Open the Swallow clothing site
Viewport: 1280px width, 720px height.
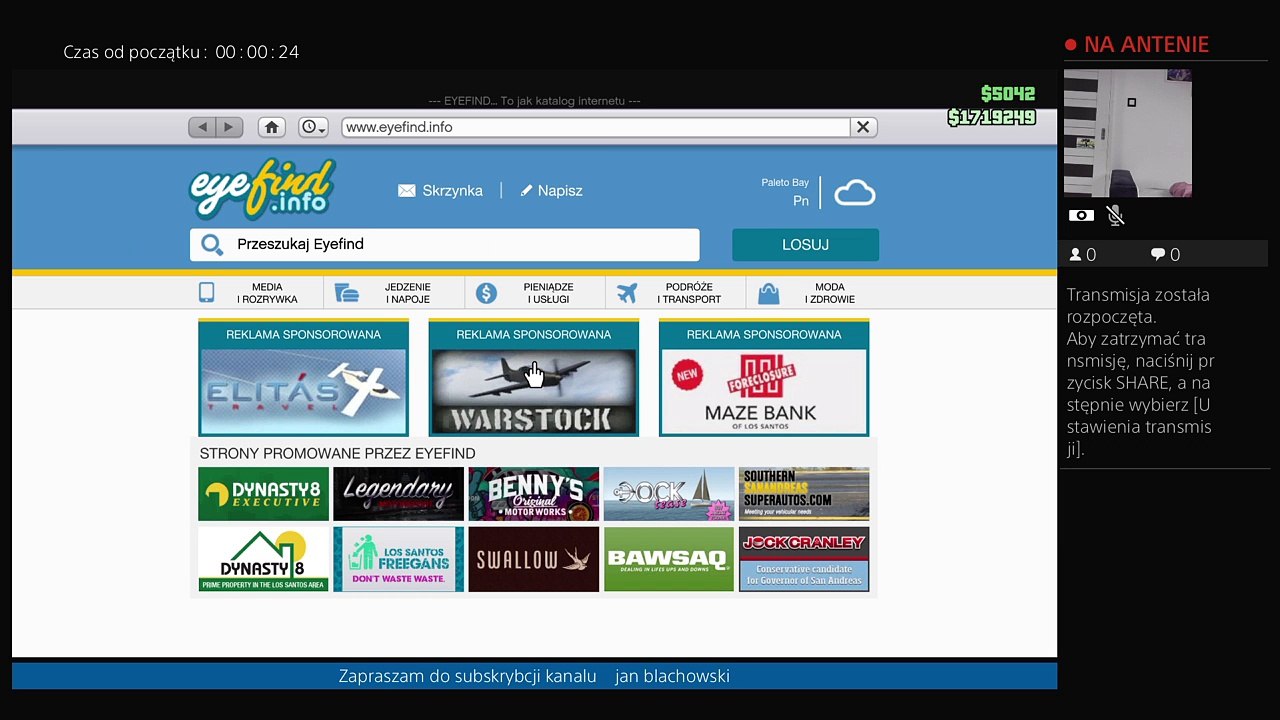pos(534,560)
